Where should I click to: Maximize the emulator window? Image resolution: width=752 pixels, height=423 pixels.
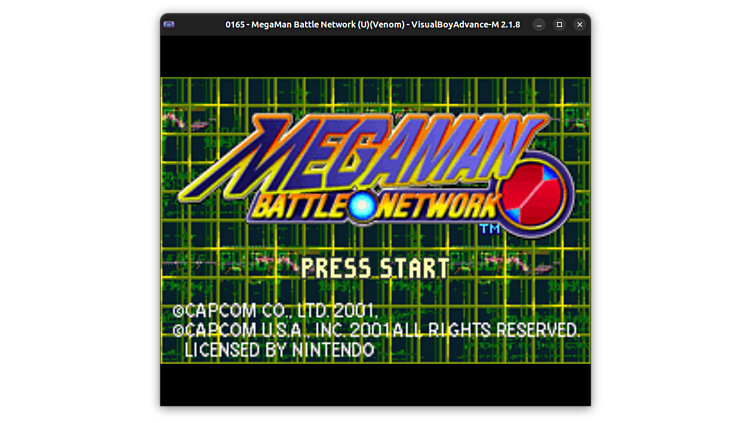pyautogui.click(x=559, y=24)
